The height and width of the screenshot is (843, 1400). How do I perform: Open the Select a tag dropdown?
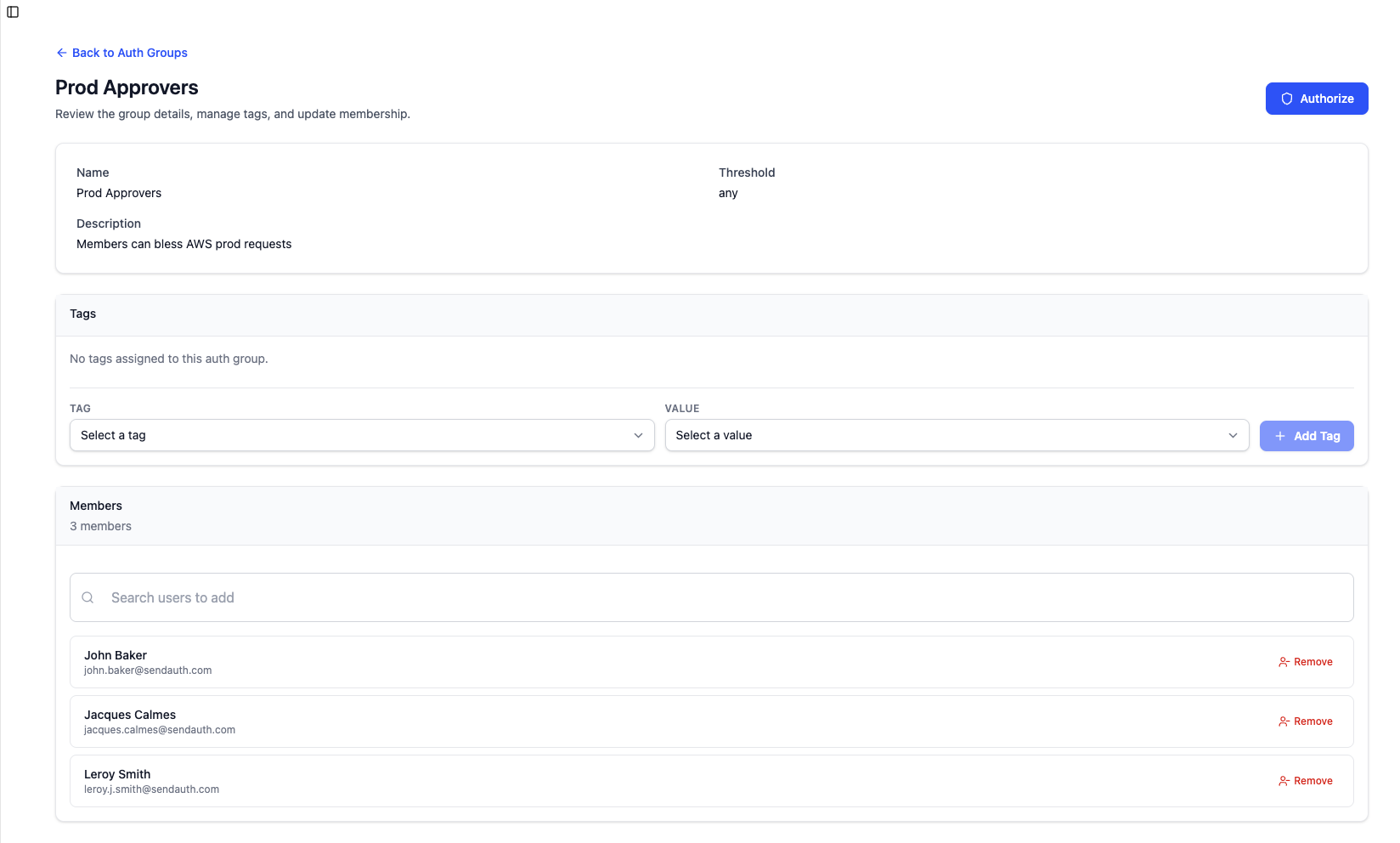click(361, 435)
